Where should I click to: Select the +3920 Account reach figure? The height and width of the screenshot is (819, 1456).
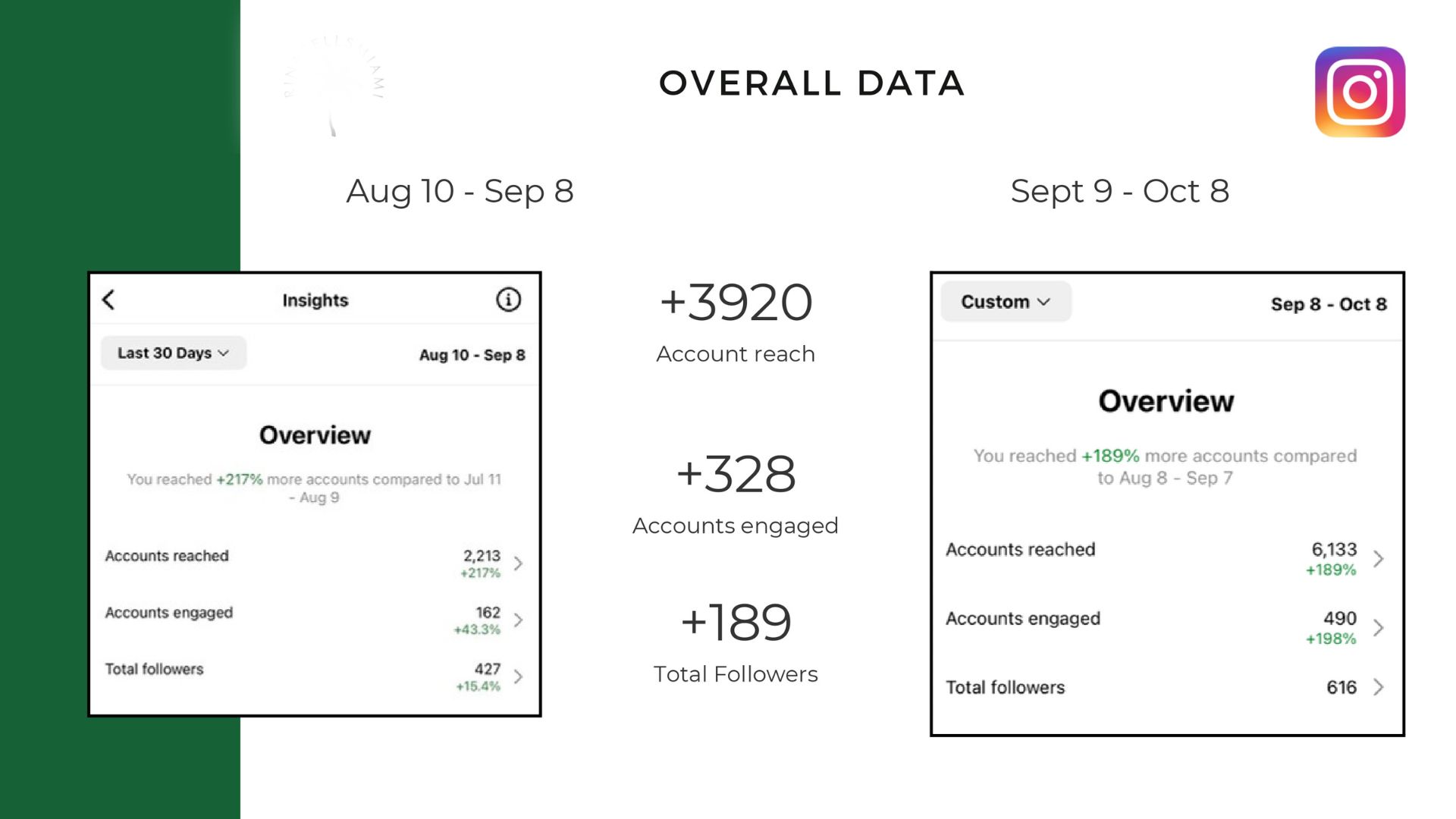(x=736, y=303)
